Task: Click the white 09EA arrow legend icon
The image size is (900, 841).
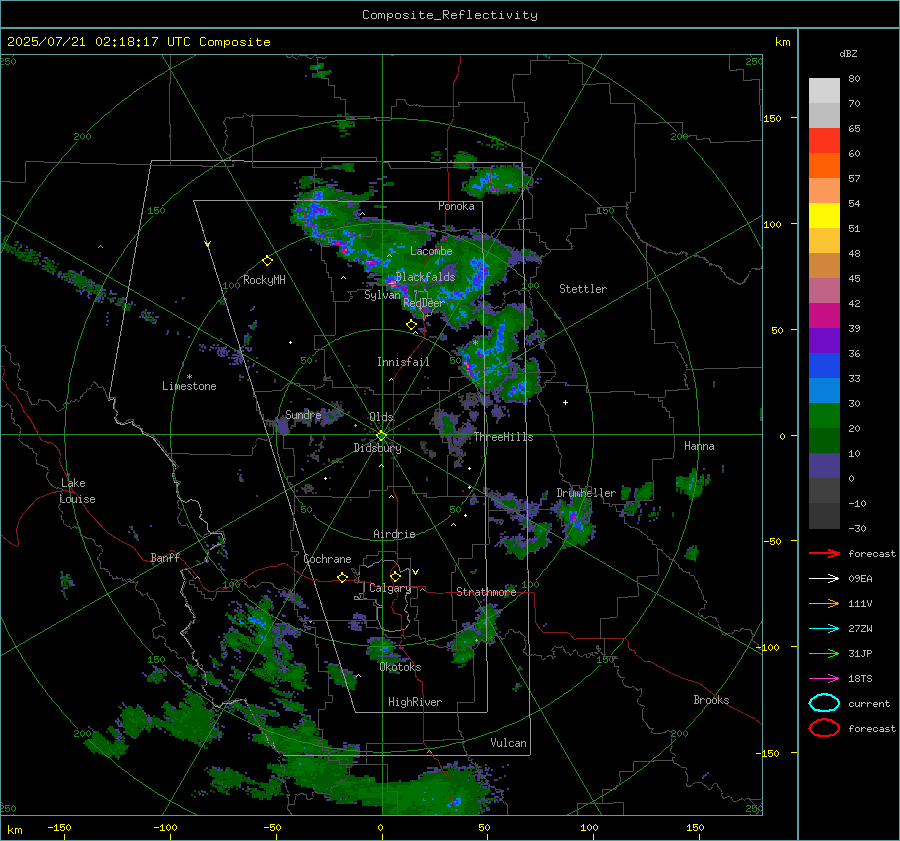Action: (x=824, y=579)
